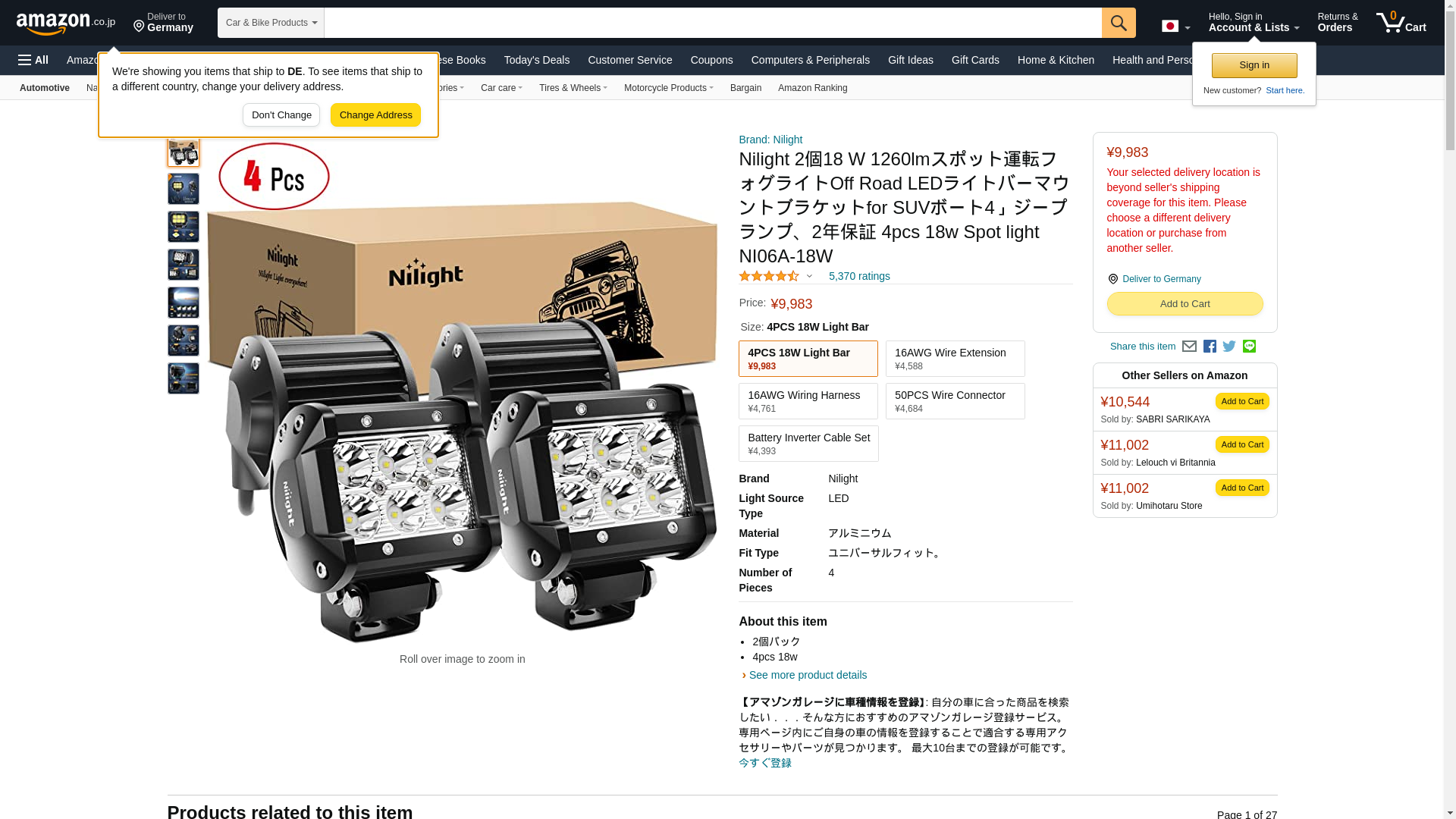The image size is (1456, 819).
Task: Open the Today's Deals menu item
Action: click(537, 60)
